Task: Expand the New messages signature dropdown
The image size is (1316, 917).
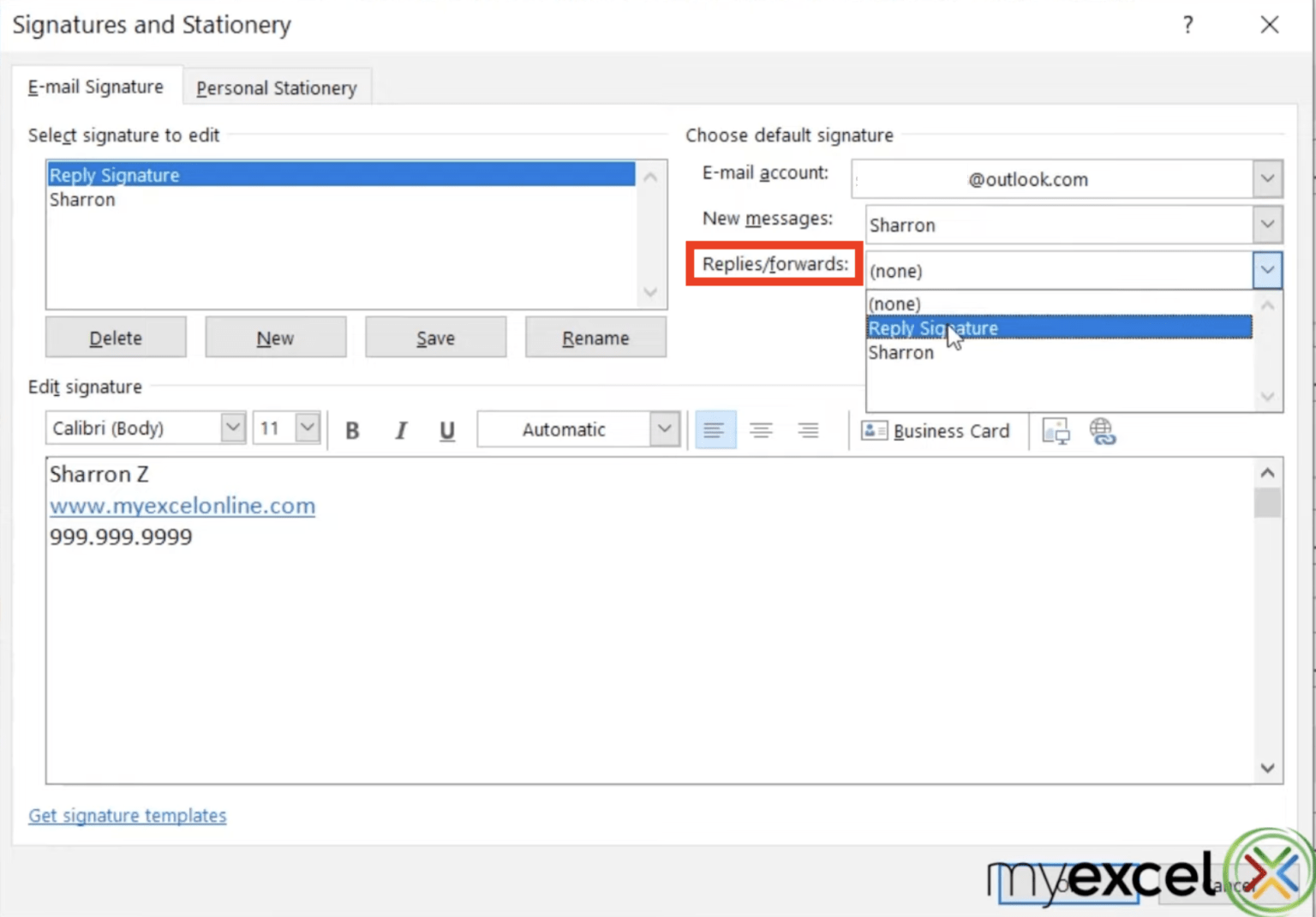Action: pos(1267,225)
